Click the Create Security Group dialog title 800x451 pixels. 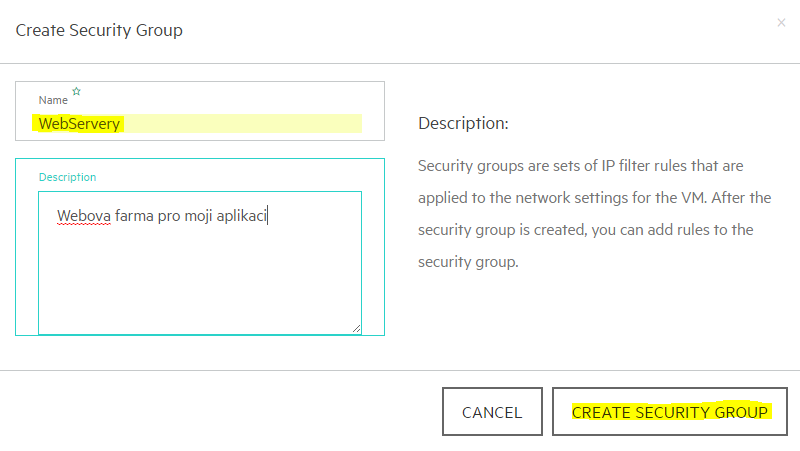click(x=99, y=30)
